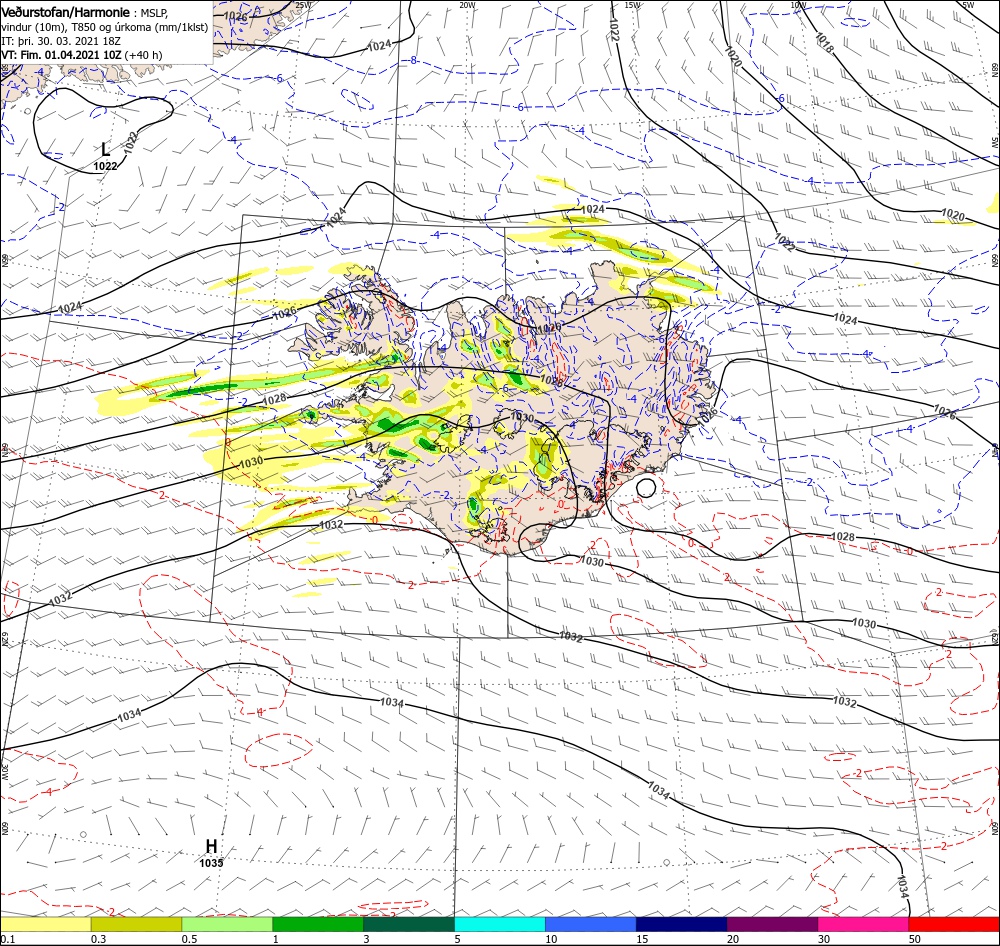Click the 'IT: þri. 30. 03. 2021 18Z' line
This screenshot has width=1000, height=946.
tap(61, 40)
